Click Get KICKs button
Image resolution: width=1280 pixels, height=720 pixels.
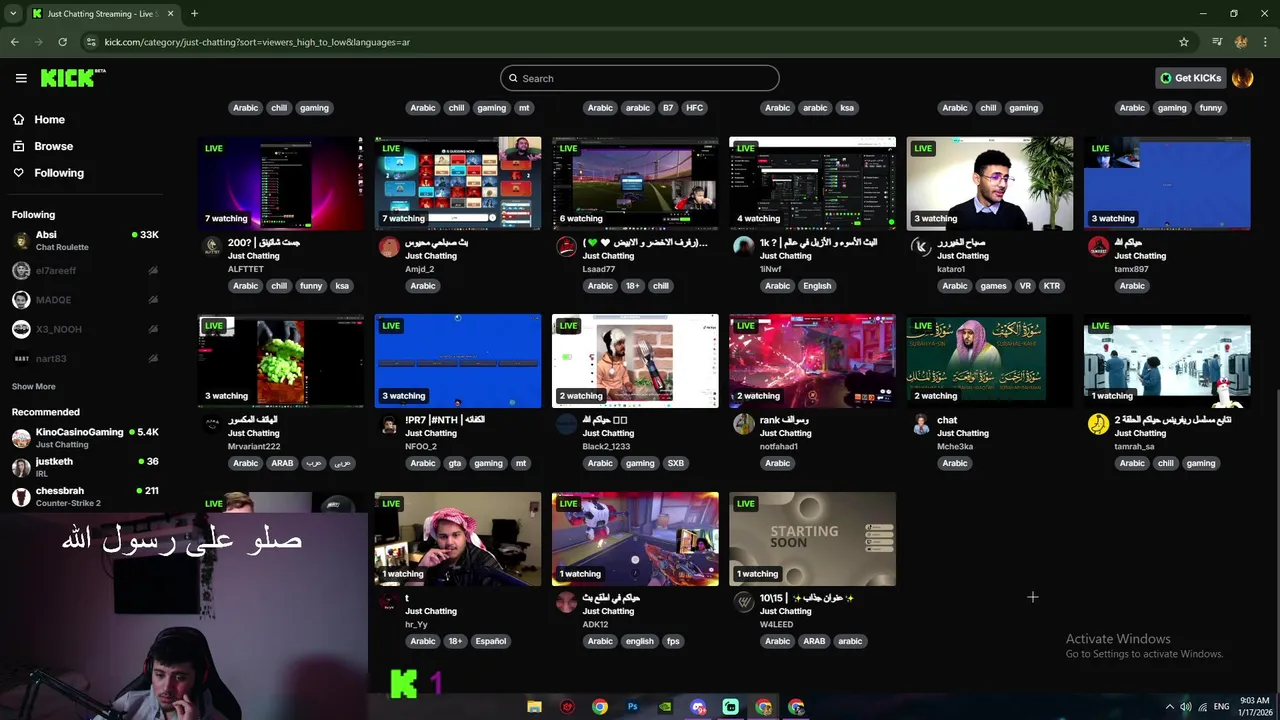pyautogui.click(x=1190, y=78)
